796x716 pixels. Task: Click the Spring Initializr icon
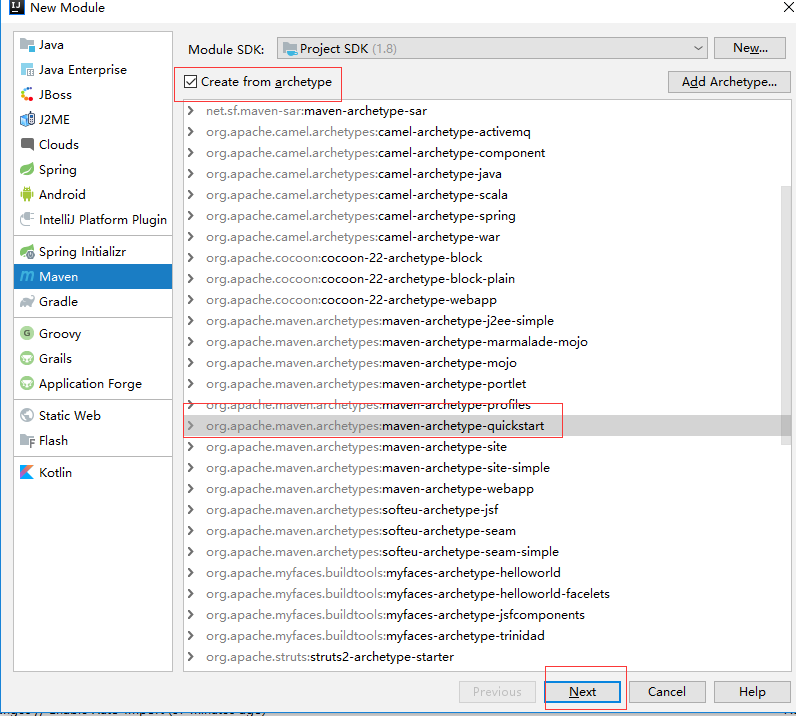27,251
